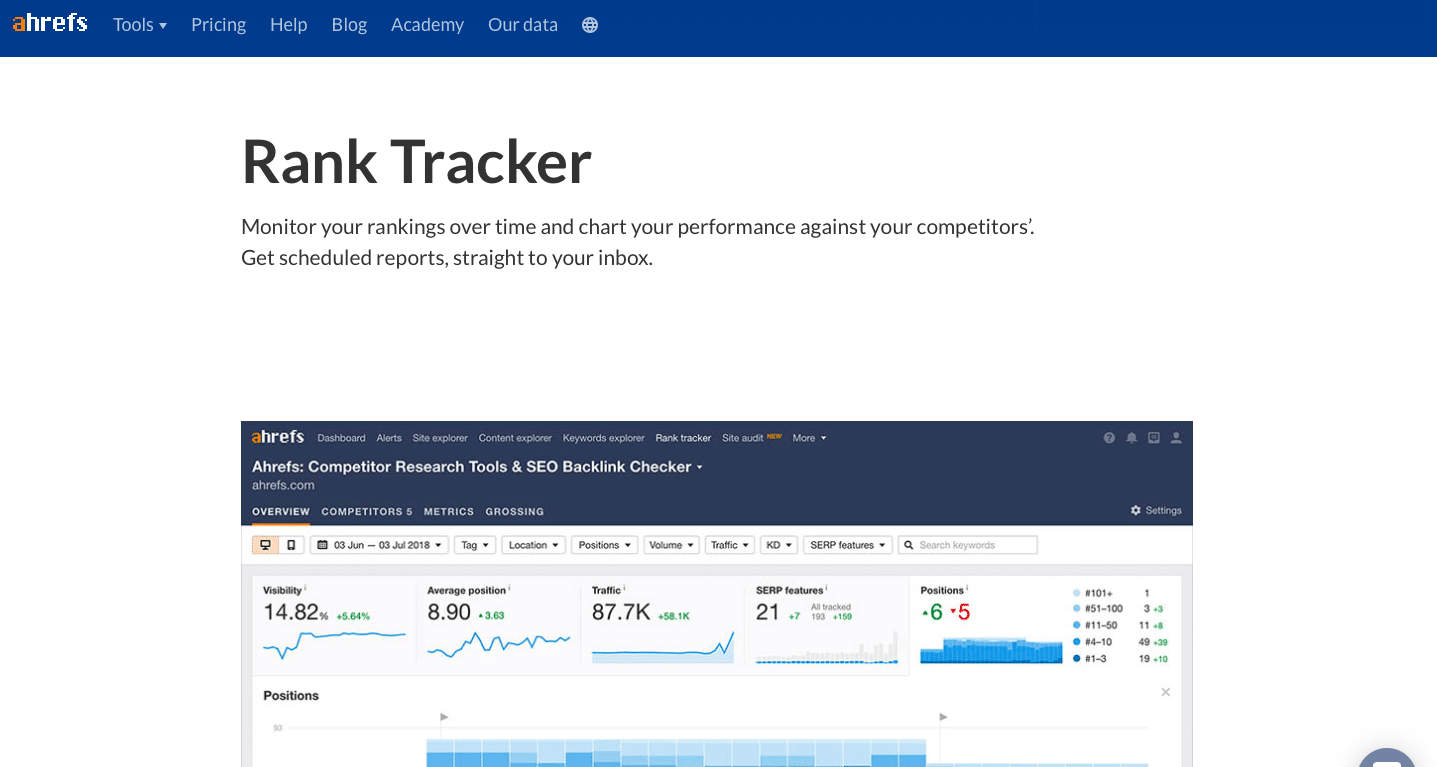
Task: Click the ahrefs logo inside the dashboard screenshot
Action: coord(278,437)
